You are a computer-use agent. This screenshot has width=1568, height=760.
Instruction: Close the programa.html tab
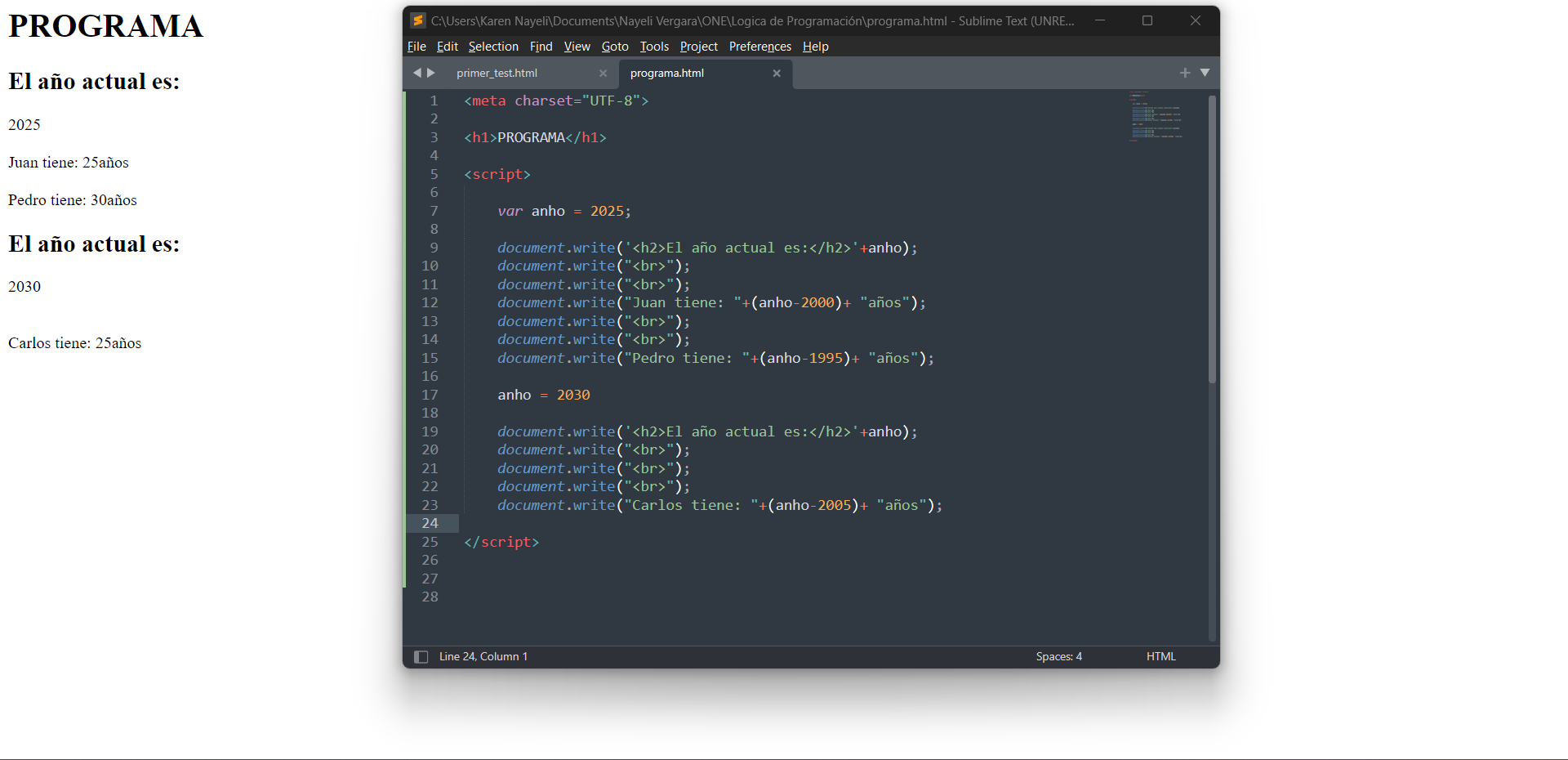pyautogui.click(x=777, y=74)
